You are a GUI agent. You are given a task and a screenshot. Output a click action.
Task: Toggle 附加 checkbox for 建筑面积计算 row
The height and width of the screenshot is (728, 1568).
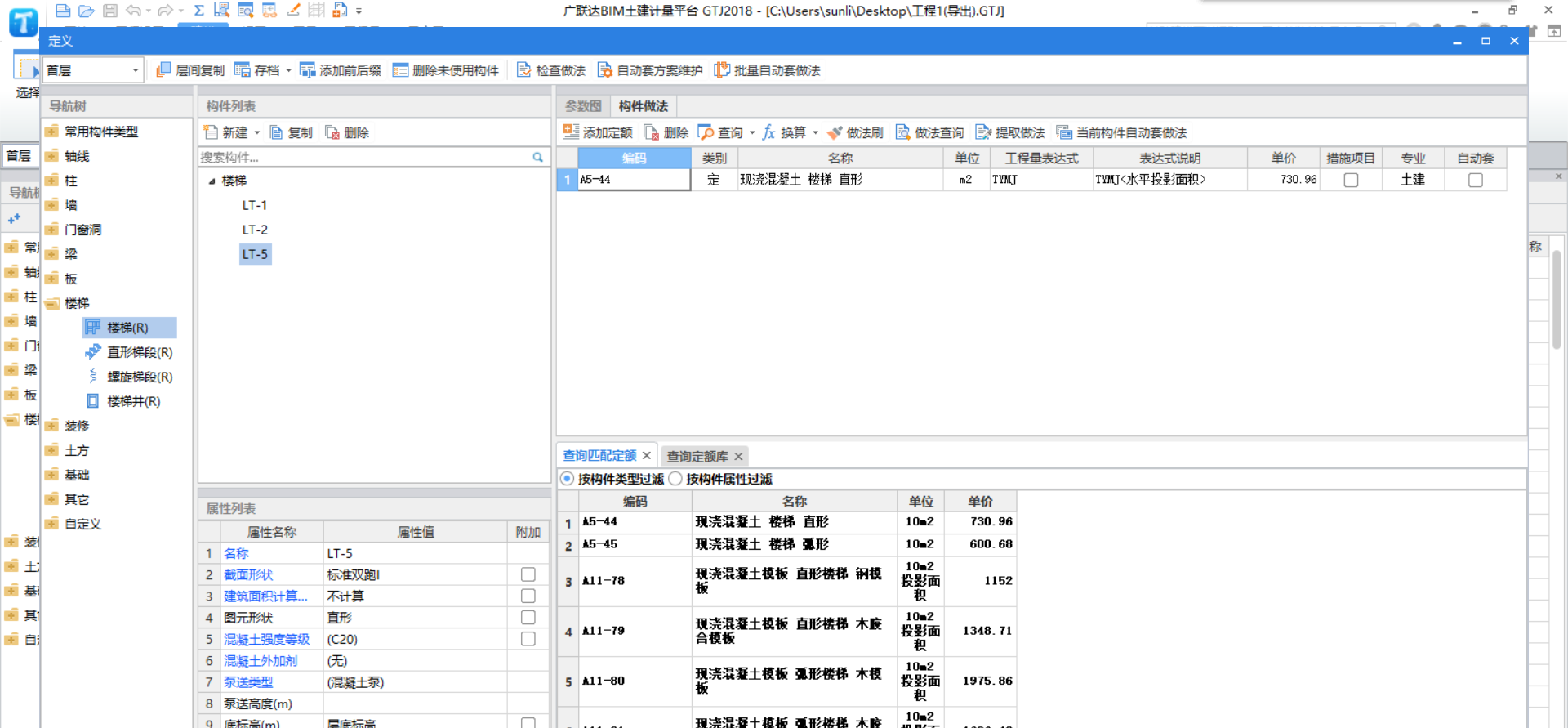point(528,596)
